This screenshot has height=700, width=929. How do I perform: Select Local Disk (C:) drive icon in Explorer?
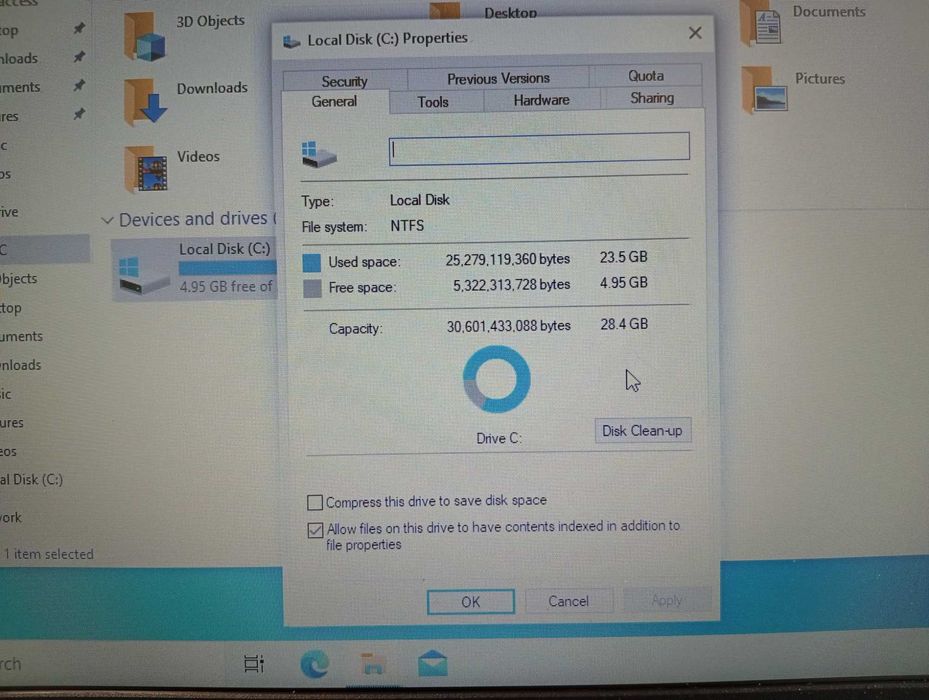point(143,275)
